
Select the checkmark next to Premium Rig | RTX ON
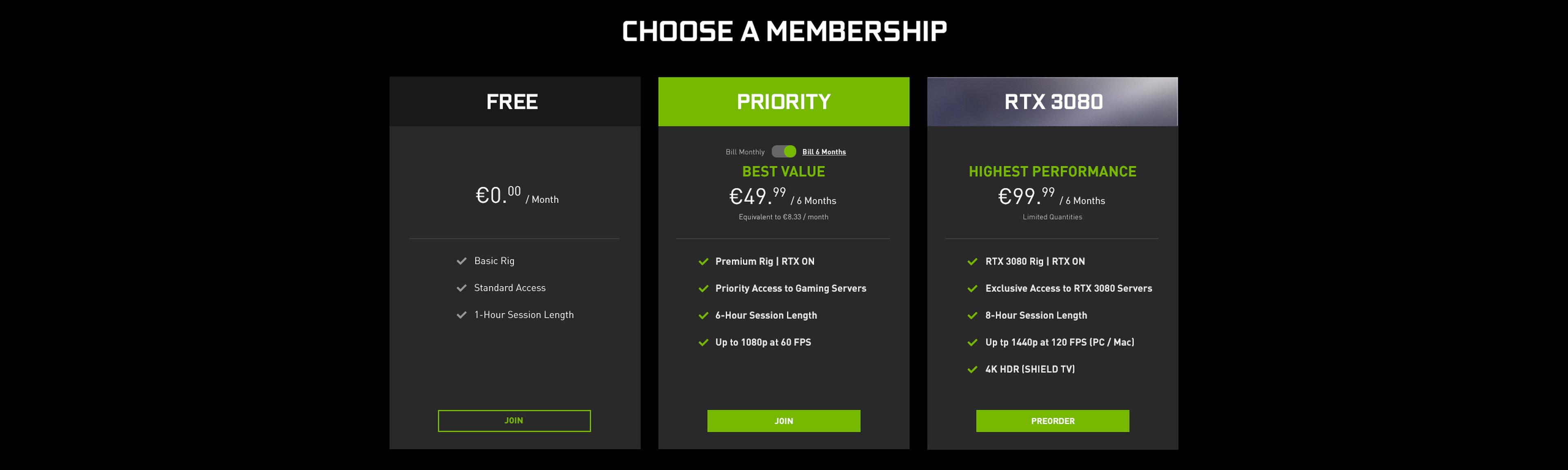click(704, 261)
